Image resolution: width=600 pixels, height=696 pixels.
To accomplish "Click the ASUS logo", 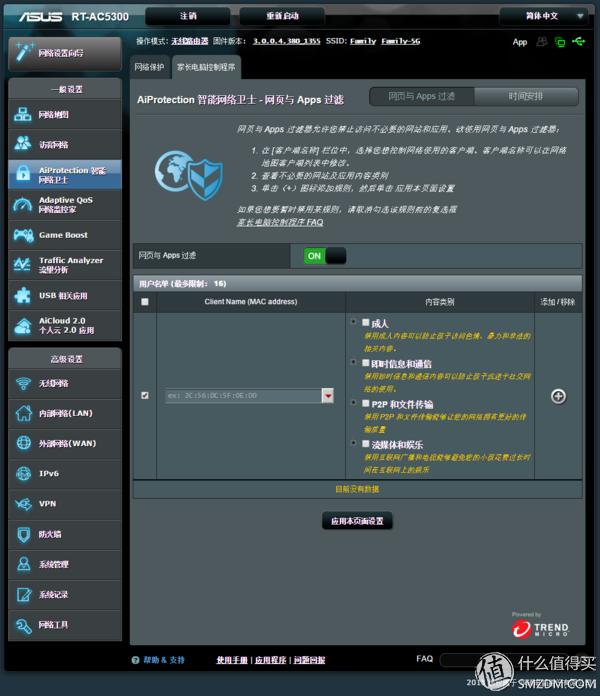I will (x=40, y=17).
